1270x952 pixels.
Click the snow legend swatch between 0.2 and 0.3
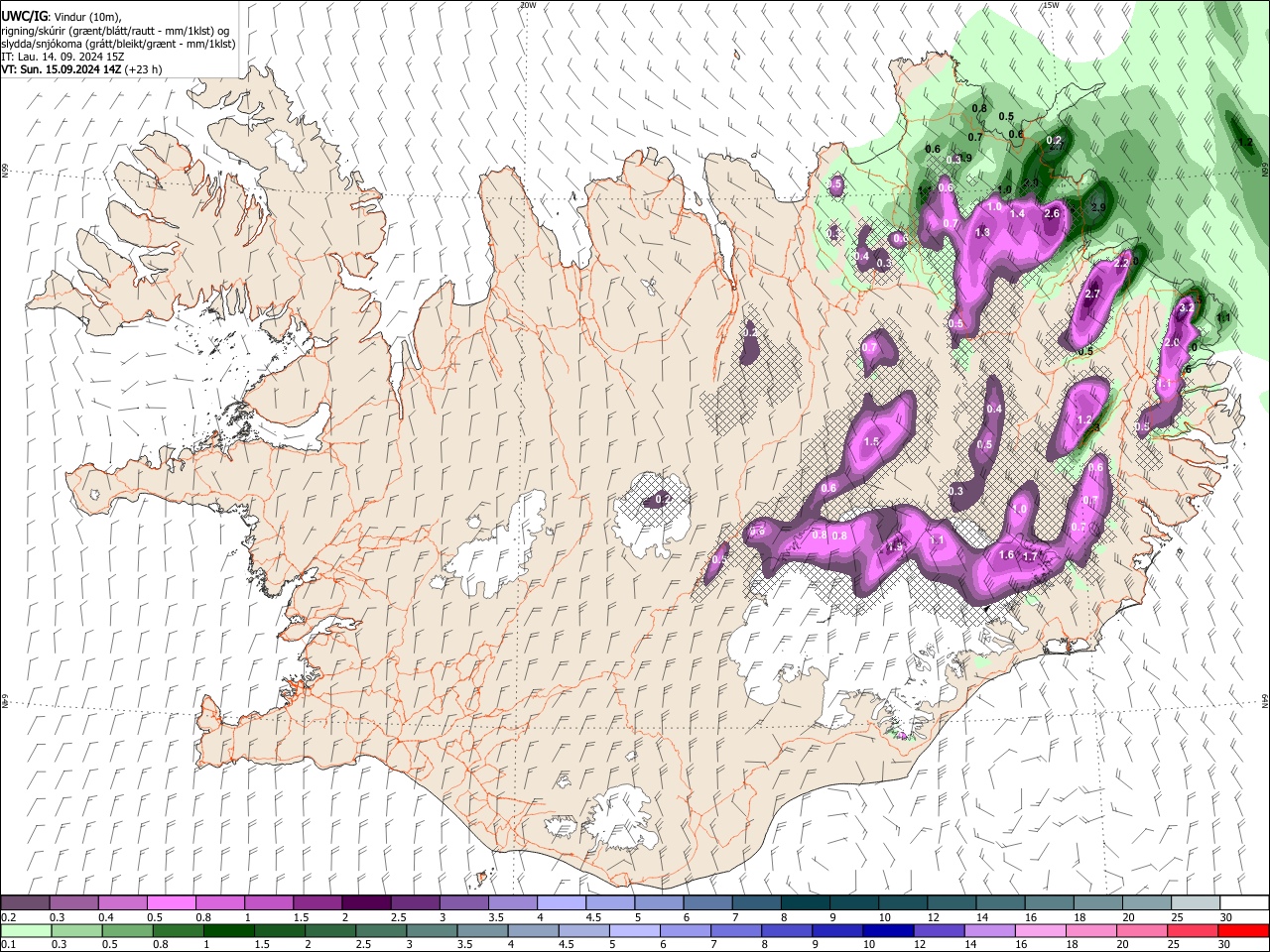click(x=25, y=902)
